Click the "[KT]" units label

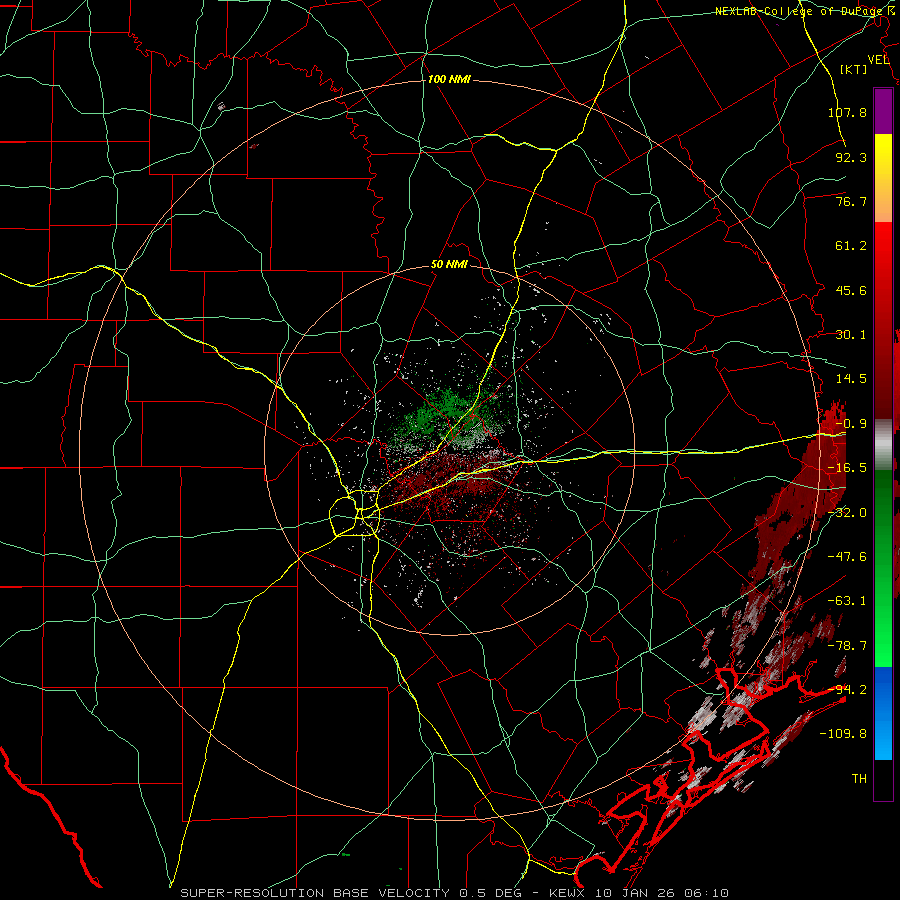coord(853,69)
